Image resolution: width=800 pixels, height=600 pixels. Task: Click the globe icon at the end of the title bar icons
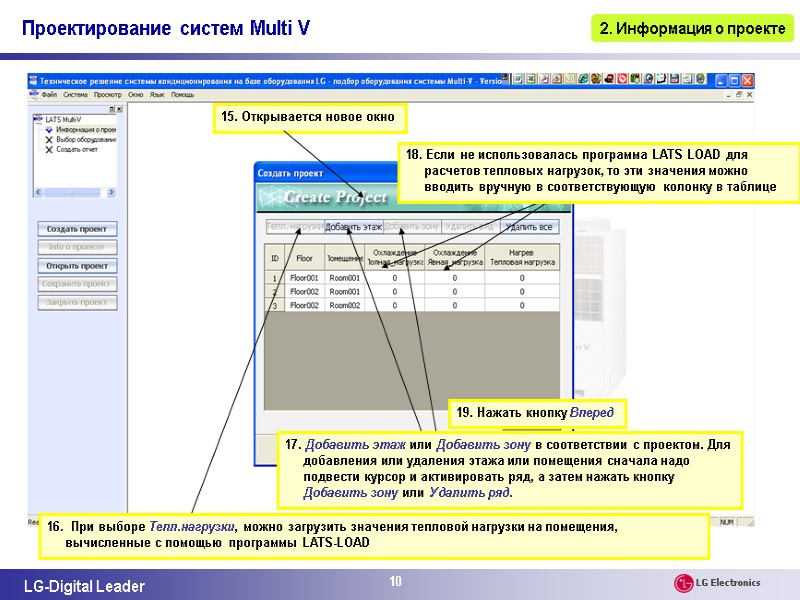pyautogui.click(x=700, y=79)
